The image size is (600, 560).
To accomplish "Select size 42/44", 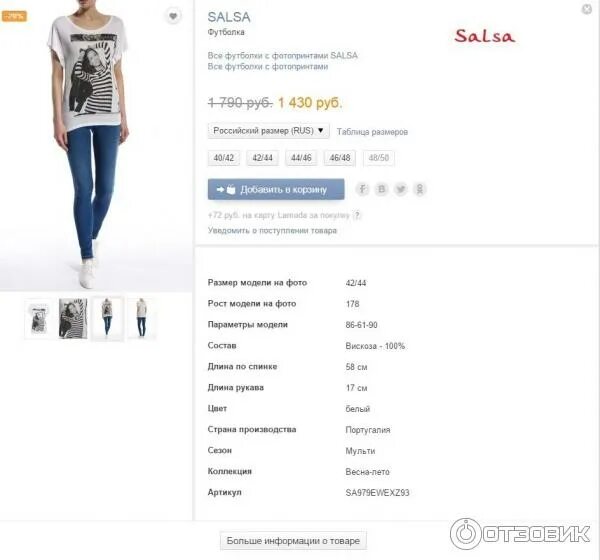I will 262,158.
